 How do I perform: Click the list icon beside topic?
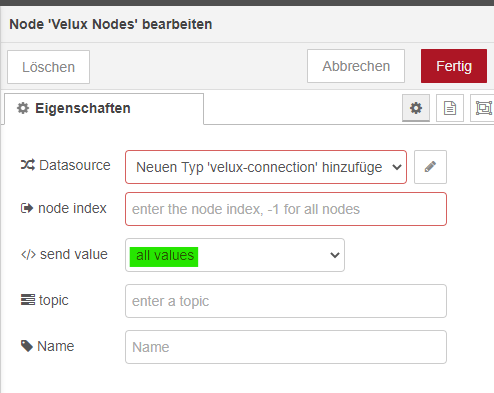[28, 300]
